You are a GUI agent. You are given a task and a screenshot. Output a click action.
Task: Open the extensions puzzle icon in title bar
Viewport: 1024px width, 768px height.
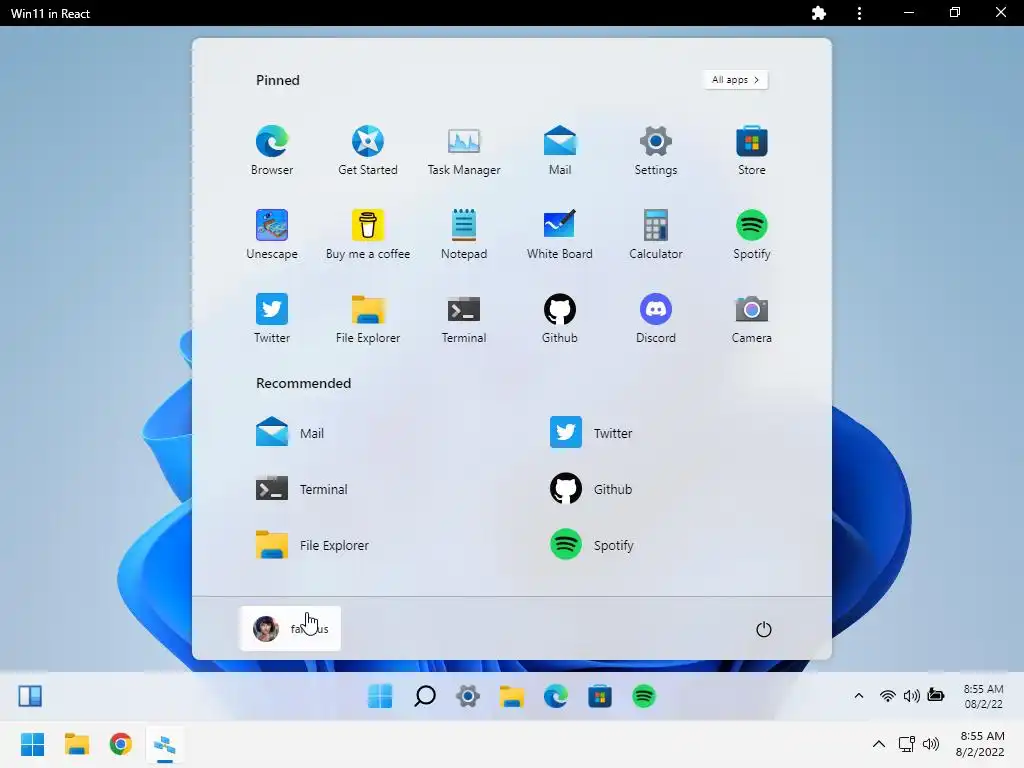point(818,13)
